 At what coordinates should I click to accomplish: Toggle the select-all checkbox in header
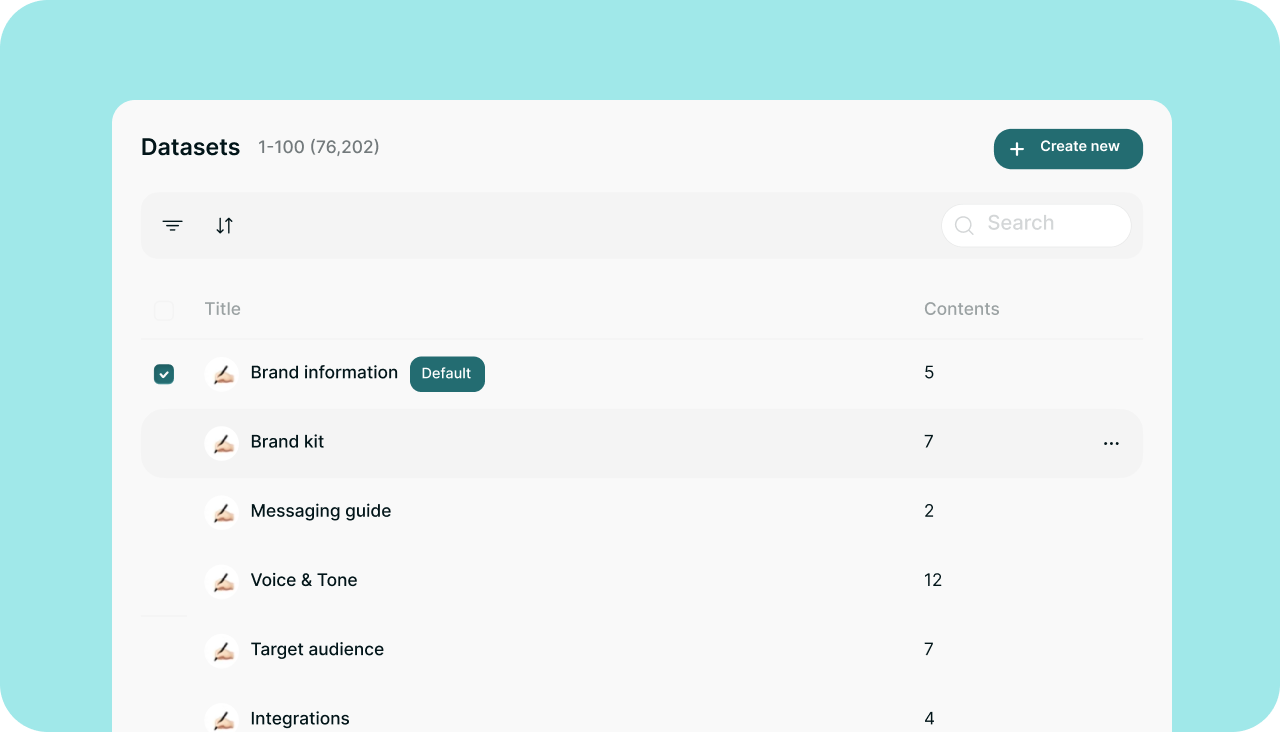pyautogui.click(x=164, y=310)
